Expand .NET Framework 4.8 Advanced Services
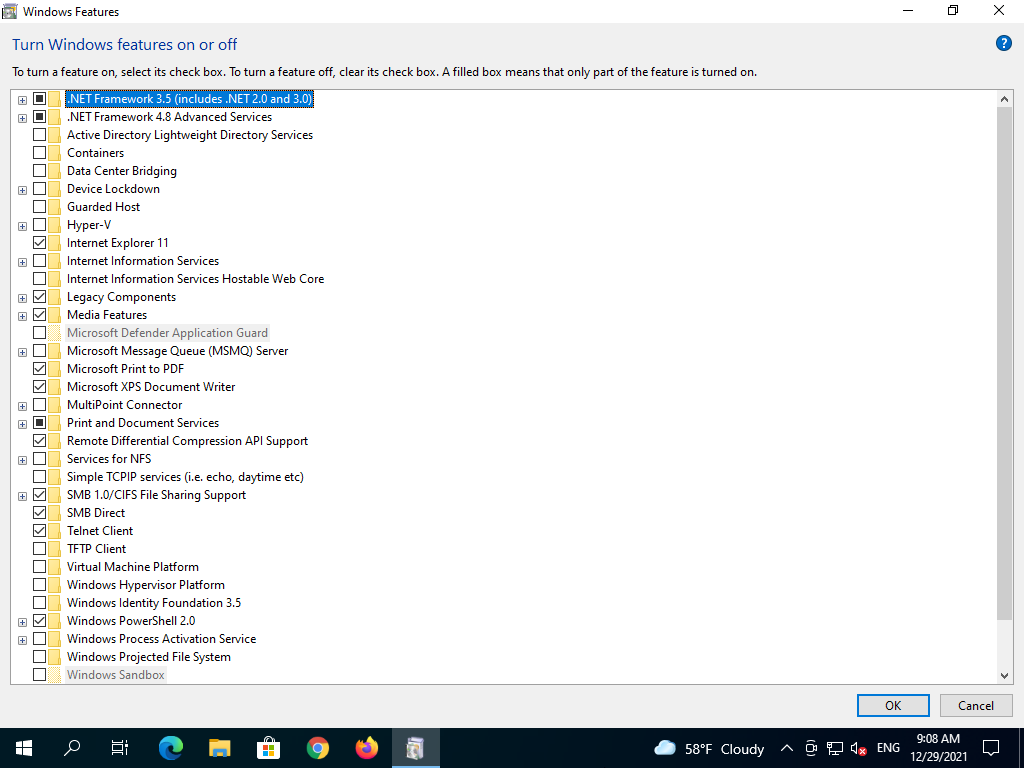This screenshot has height=768, width=1024. tap(22, 117)
